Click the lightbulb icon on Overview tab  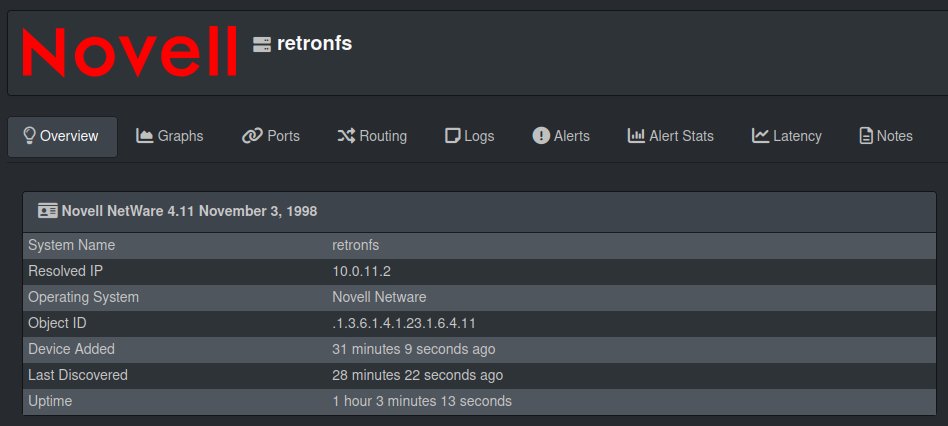point(29,135)
